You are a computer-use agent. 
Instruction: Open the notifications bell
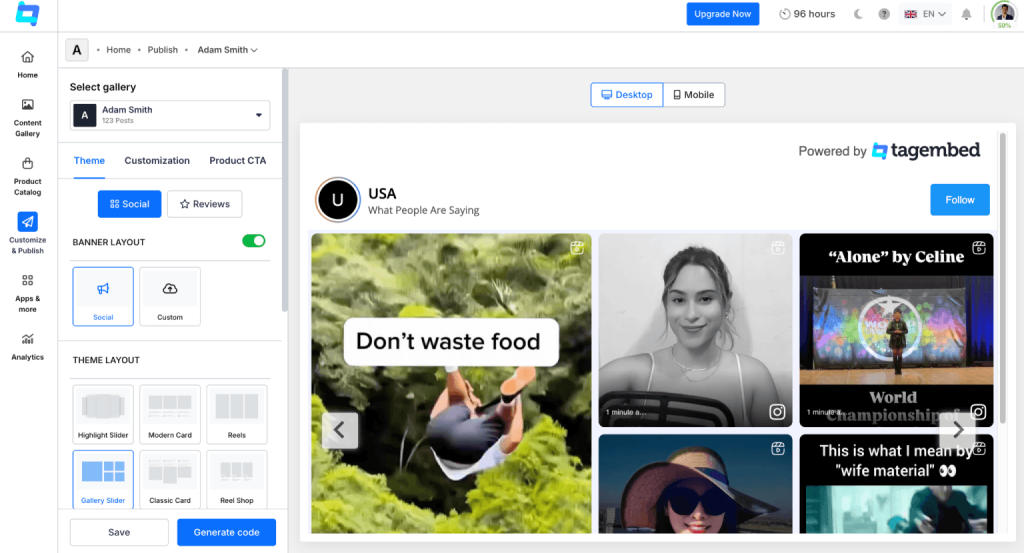[x=967, y=14]
